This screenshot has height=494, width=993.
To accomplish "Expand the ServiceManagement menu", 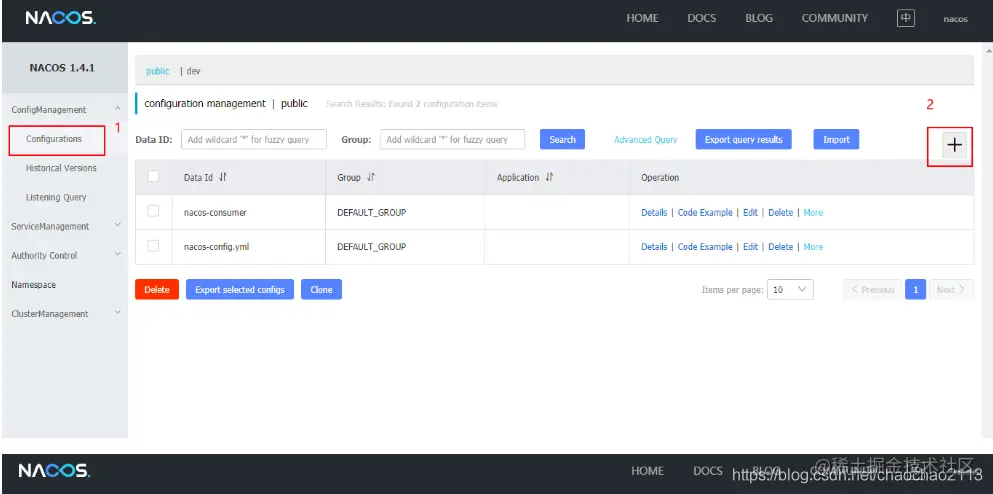I will (118, 225).
